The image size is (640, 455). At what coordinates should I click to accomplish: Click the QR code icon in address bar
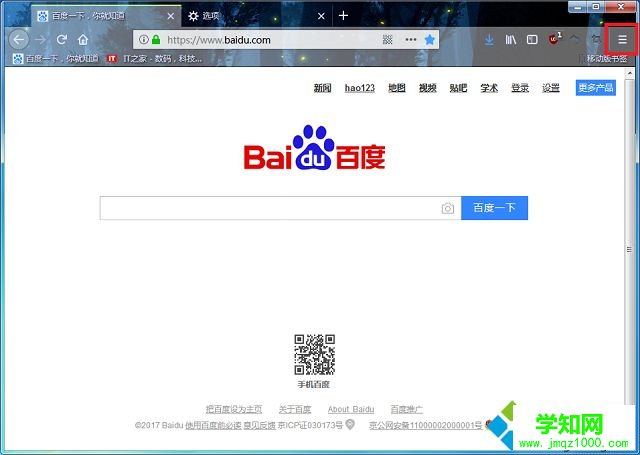(x=387, y=40)
